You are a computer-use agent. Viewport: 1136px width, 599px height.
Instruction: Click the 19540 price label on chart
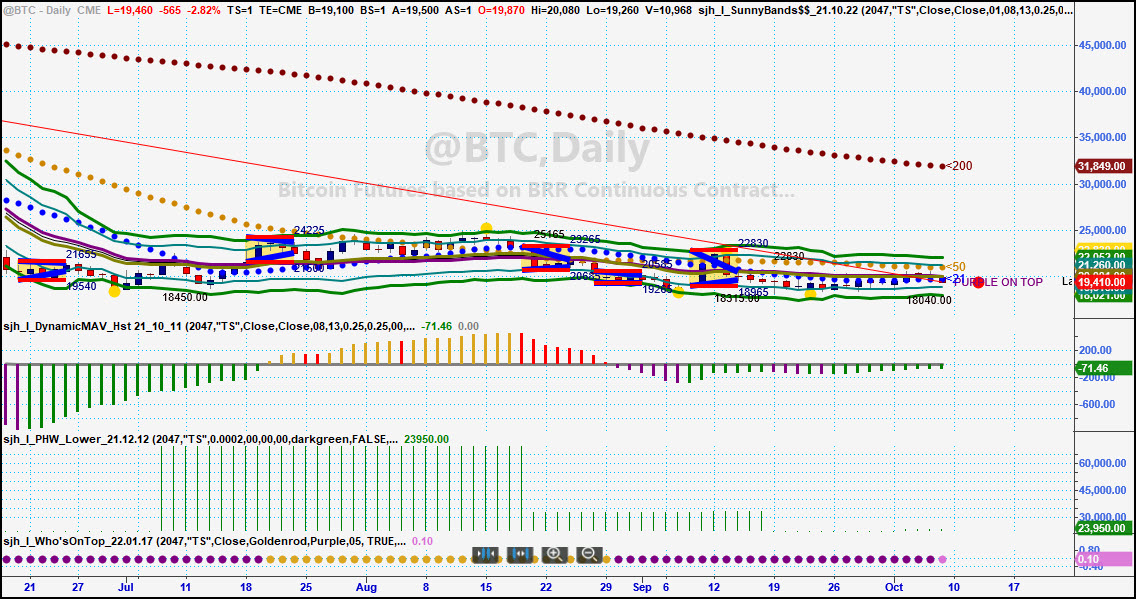(81, 286)
